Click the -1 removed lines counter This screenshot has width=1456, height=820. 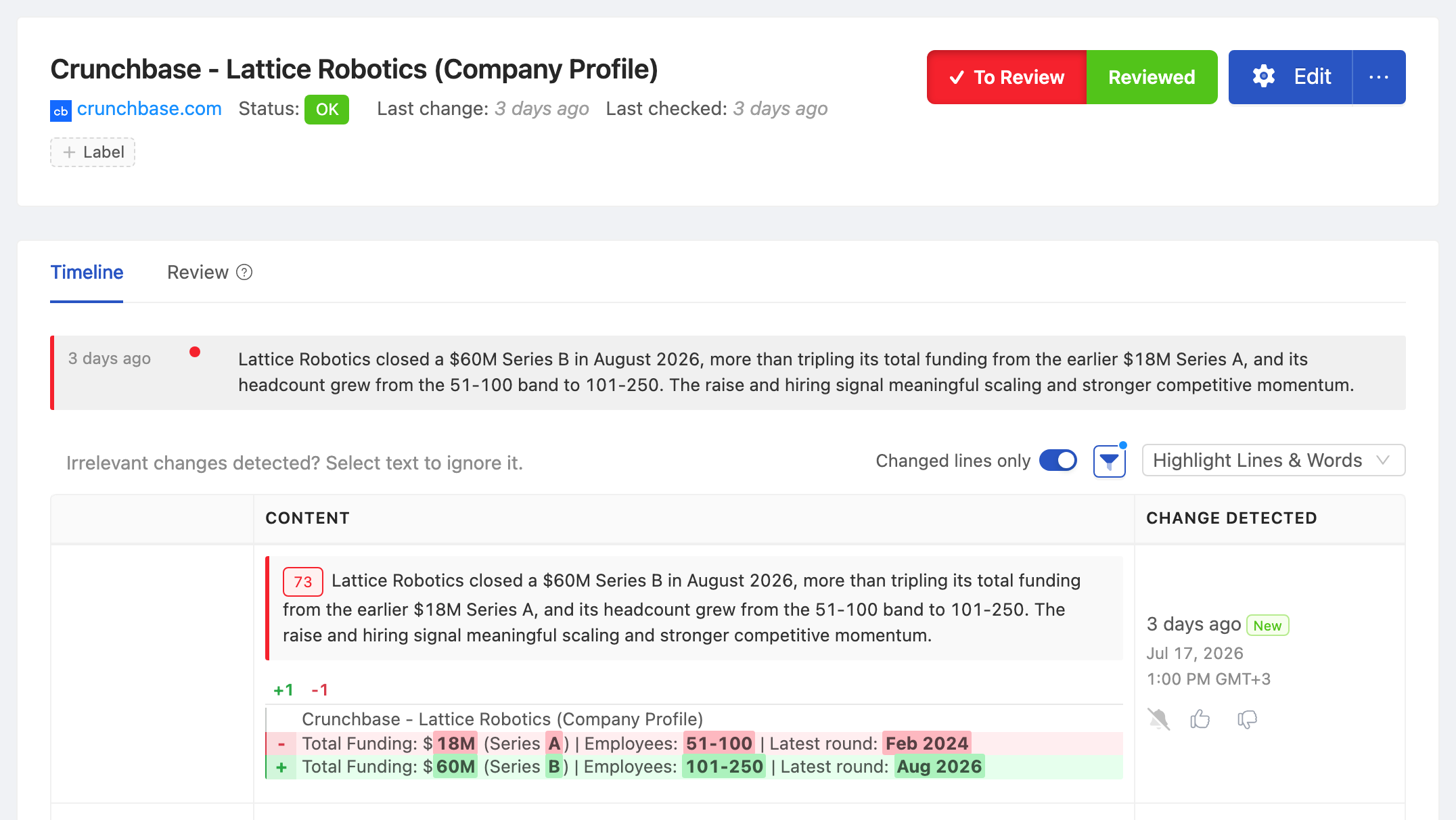320,690
